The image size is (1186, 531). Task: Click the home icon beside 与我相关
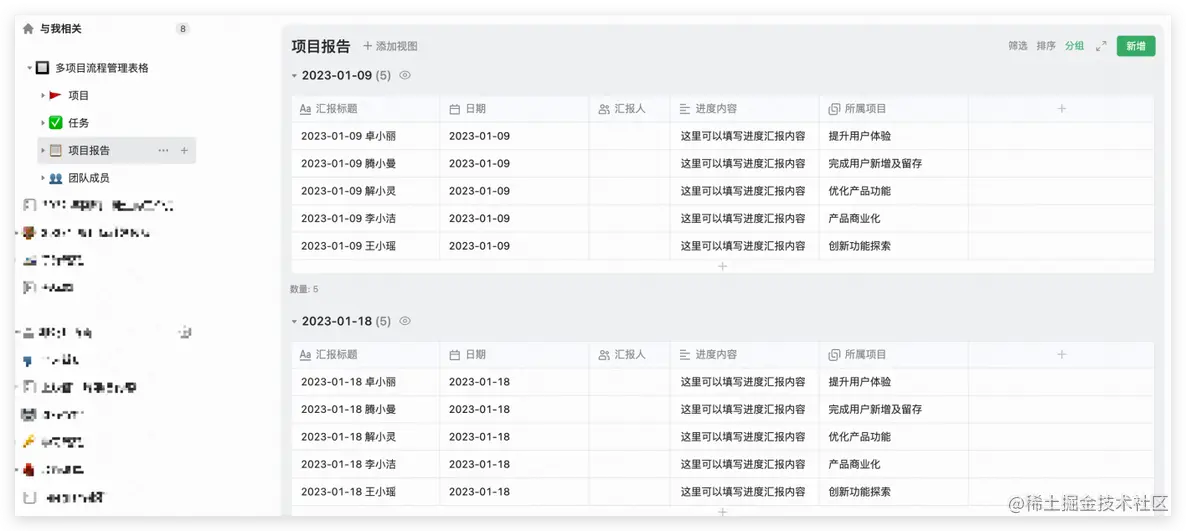click(28, 29)
